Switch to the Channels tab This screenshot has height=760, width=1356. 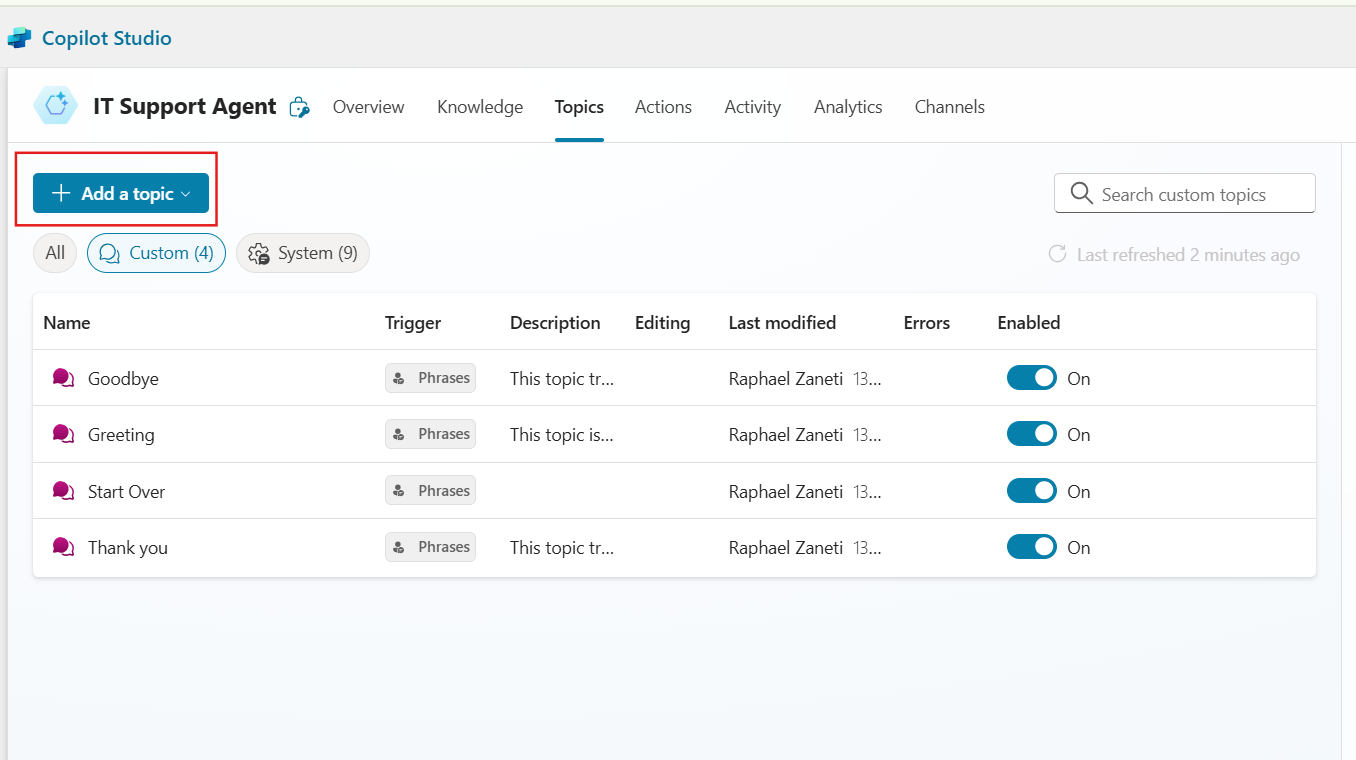coord(950,107)
